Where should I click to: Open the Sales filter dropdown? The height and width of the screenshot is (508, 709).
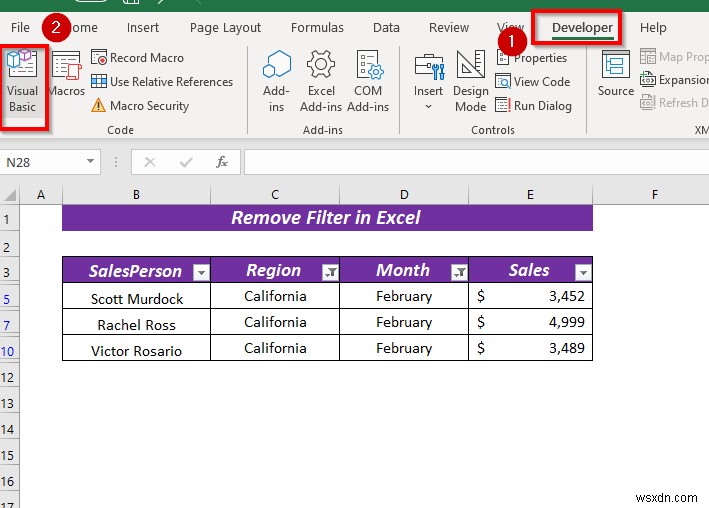coord(583,272)
